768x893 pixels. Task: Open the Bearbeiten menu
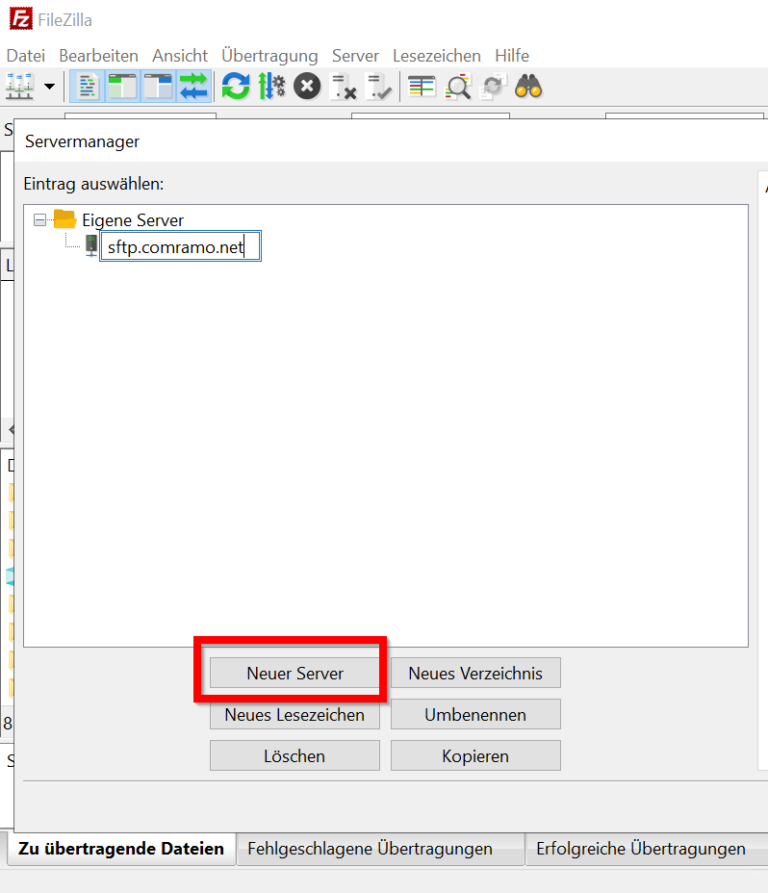(x=98, y=56)
